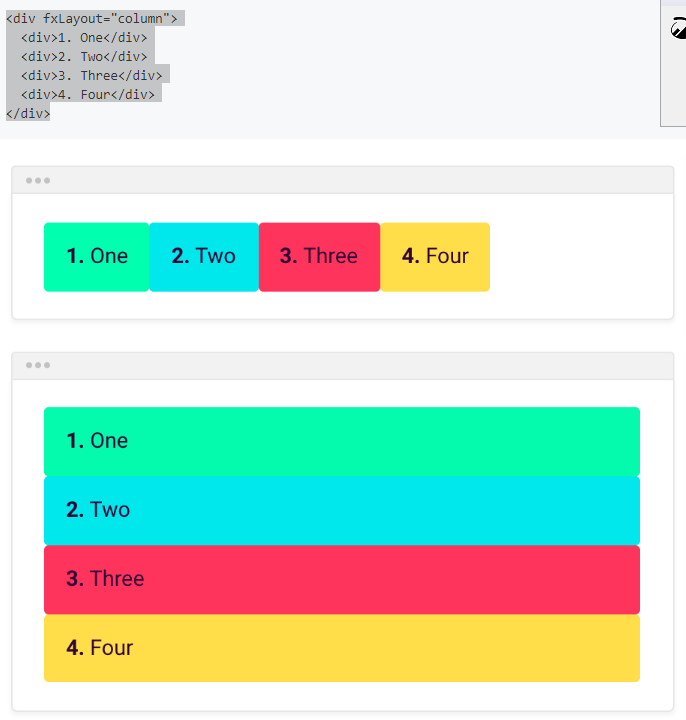Click the rightmost gray dot in row demo header
This screenshot has height=720, width=686.
point(47,180)
